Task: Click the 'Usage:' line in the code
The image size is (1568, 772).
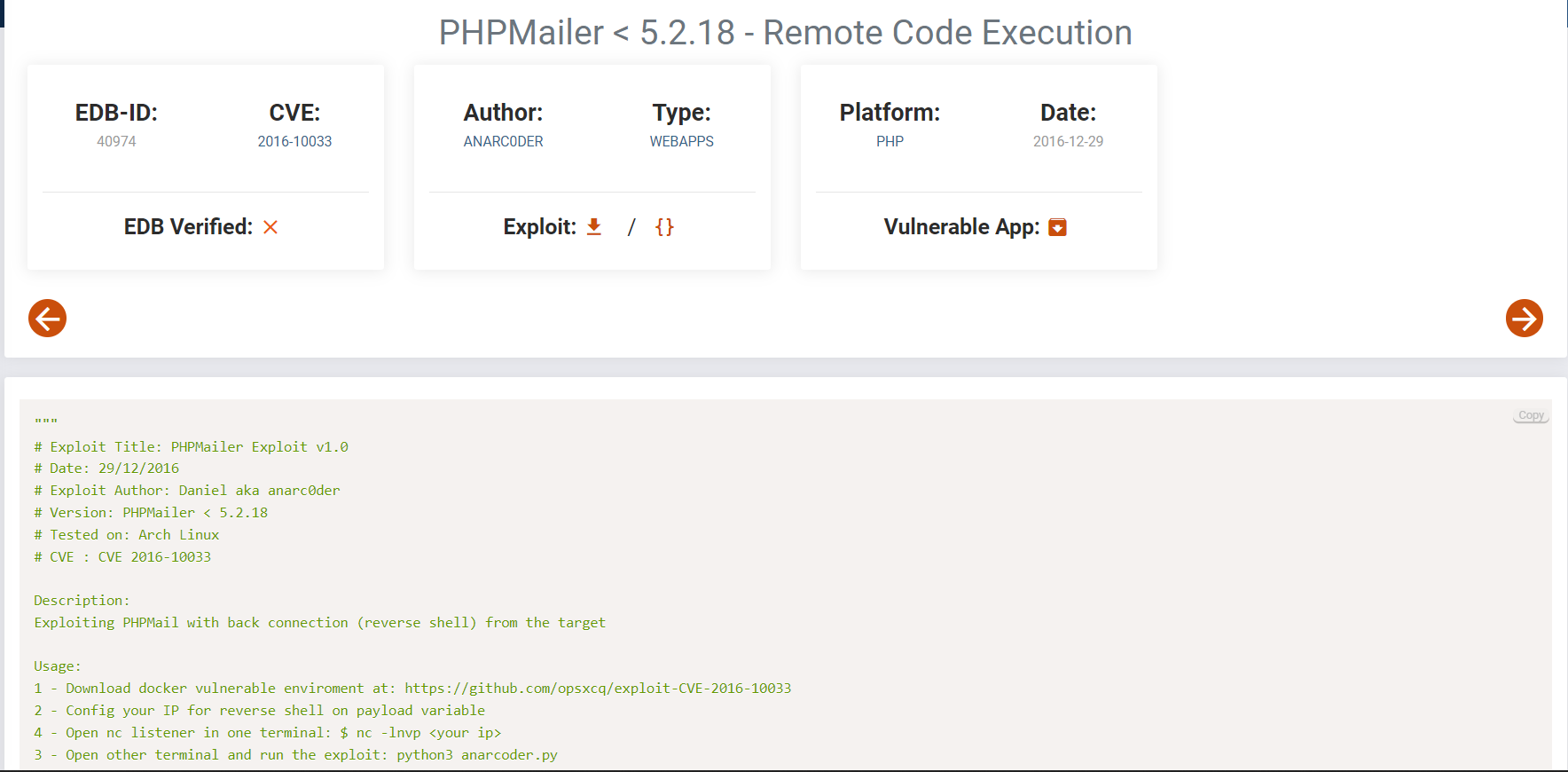Action: coord(58,666)
